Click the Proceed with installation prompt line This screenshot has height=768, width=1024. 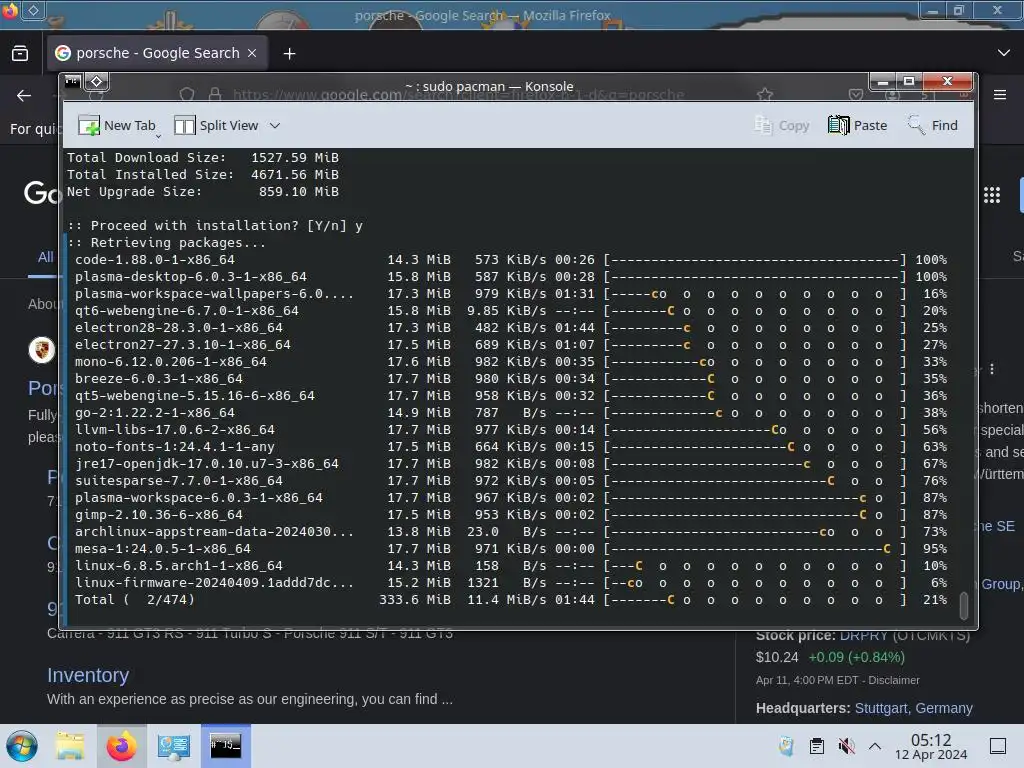[215, 225]
